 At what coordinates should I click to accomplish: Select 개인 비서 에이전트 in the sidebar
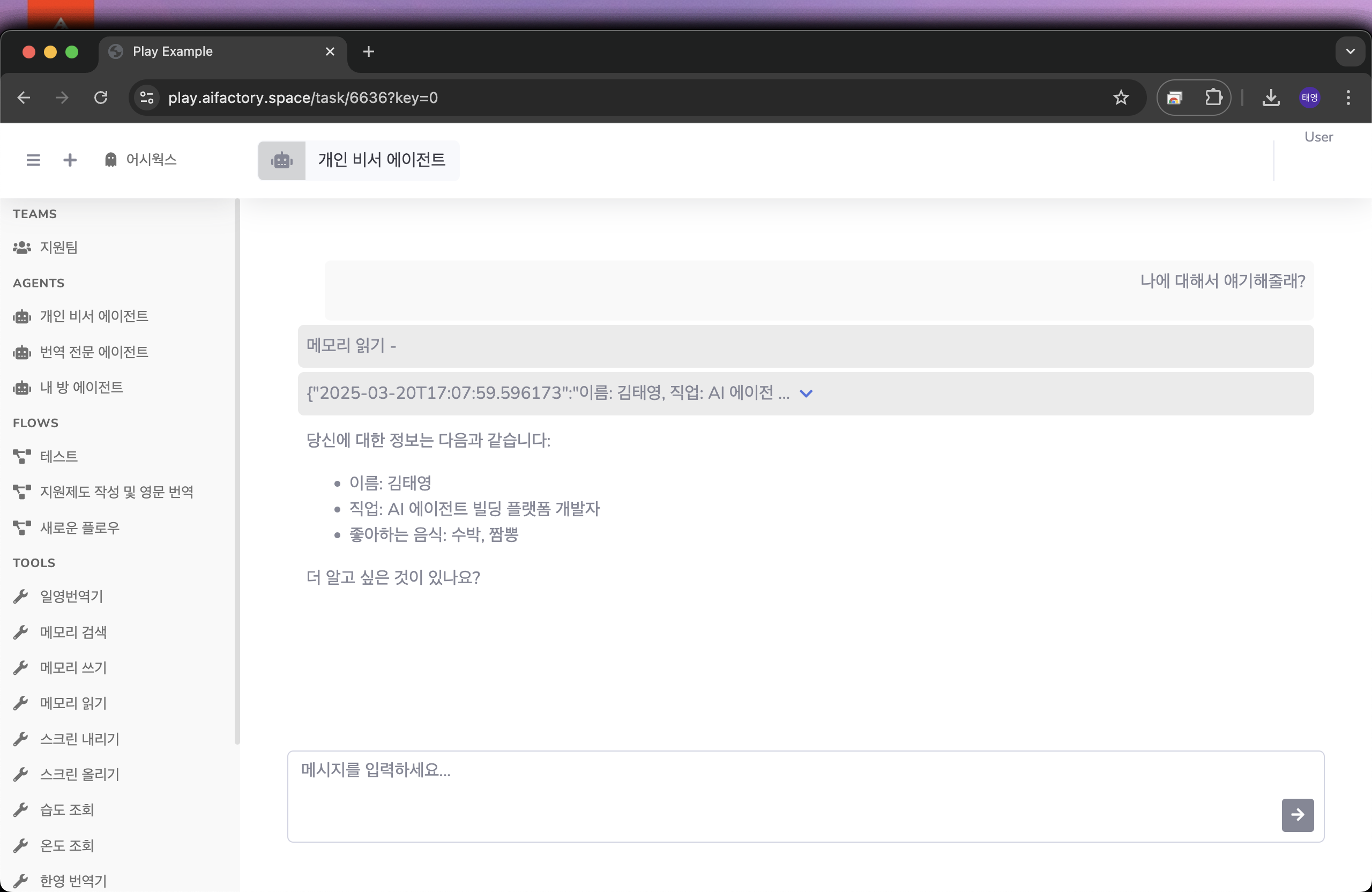(x=81, y=316)
